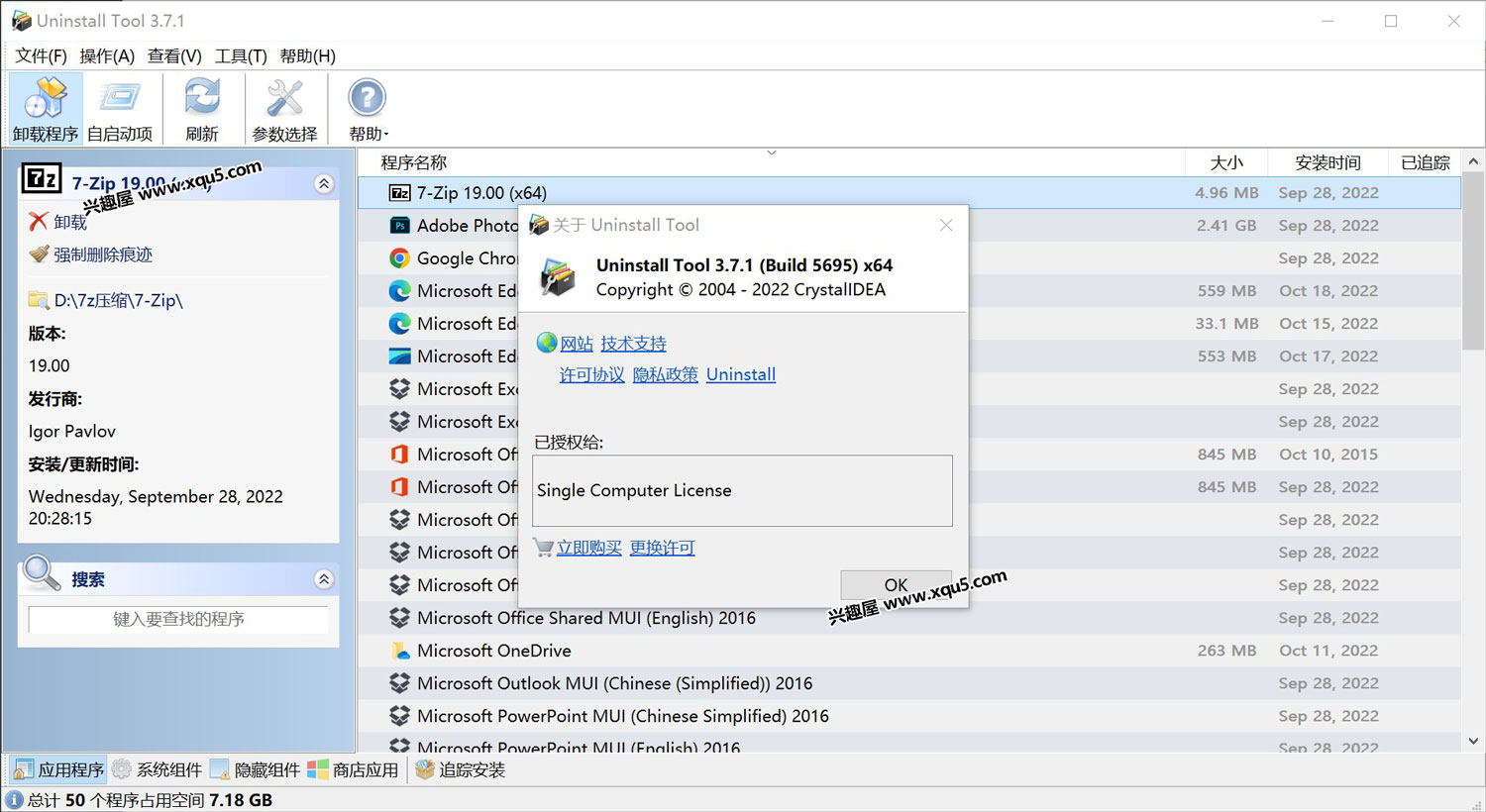Collapse the 7-Zip details panel
The width and height of the screenshot is (1486, 812).
tap(324, 184)
